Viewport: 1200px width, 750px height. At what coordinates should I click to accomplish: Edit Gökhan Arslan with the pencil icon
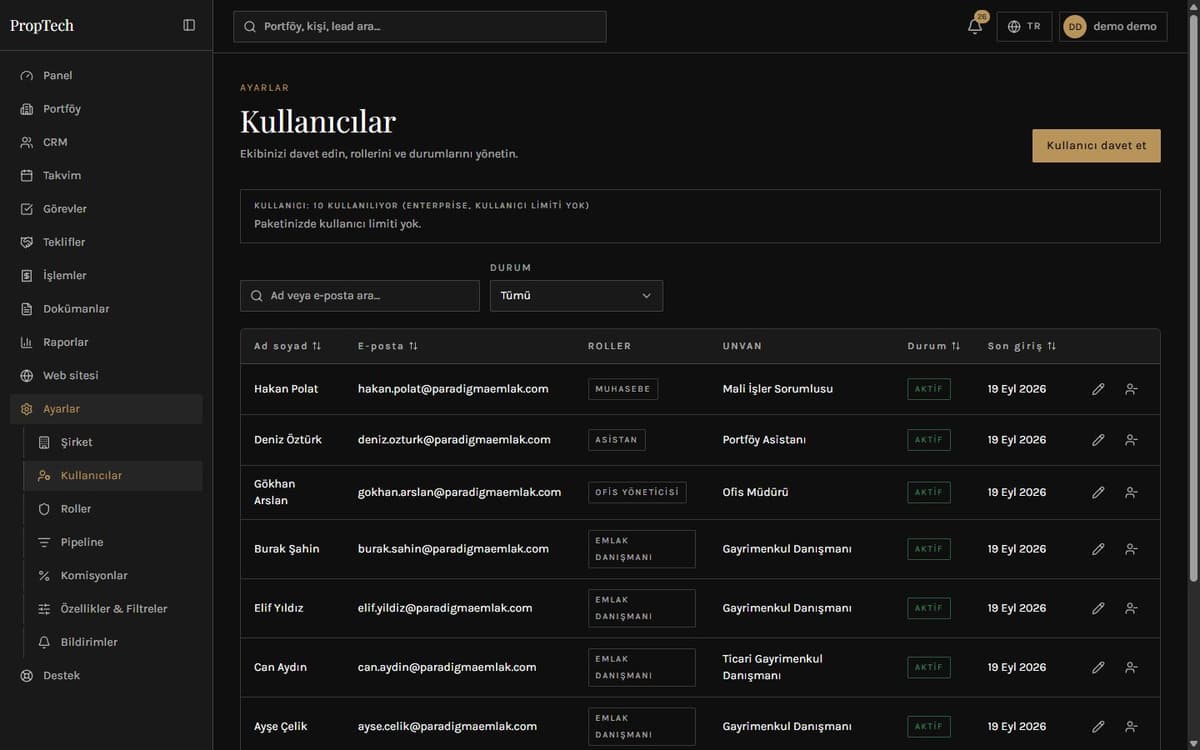(1098, 492)
